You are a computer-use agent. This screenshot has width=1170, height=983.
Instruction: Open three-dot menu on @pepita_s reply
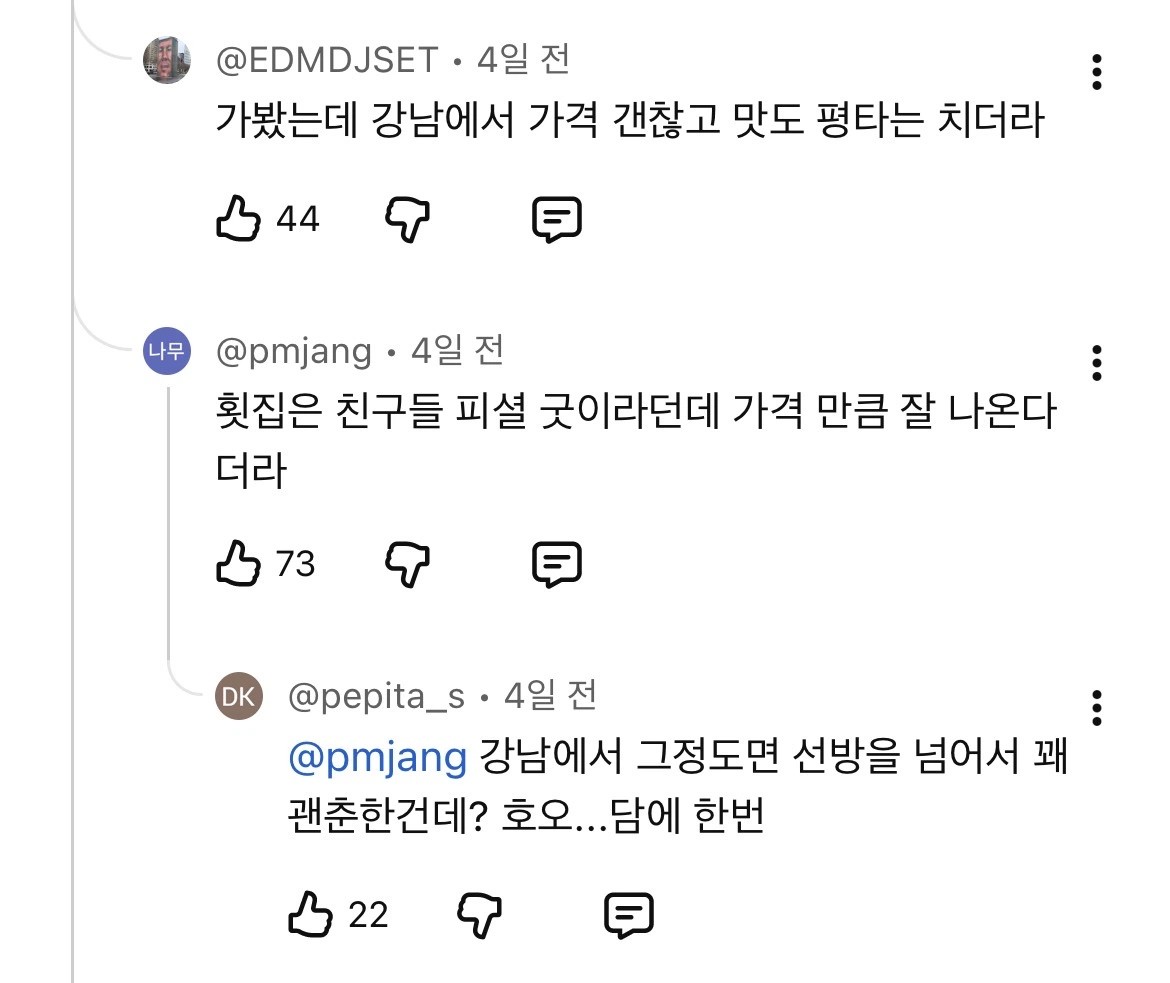pyautogui.click(x=1096, y=708)
